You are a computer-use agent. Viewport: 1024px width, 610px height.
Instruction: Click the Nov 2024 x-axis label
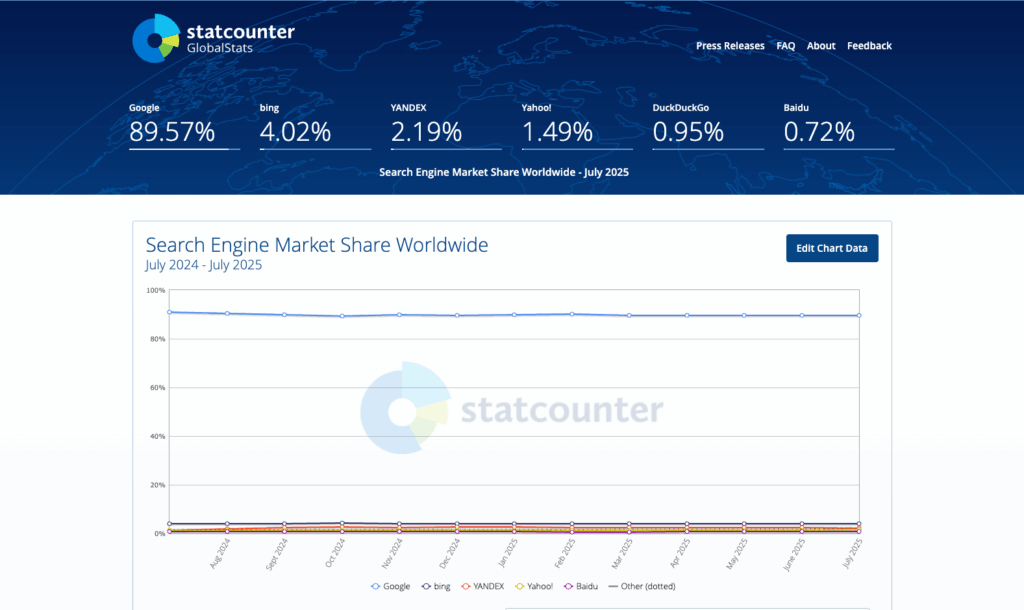392,554
